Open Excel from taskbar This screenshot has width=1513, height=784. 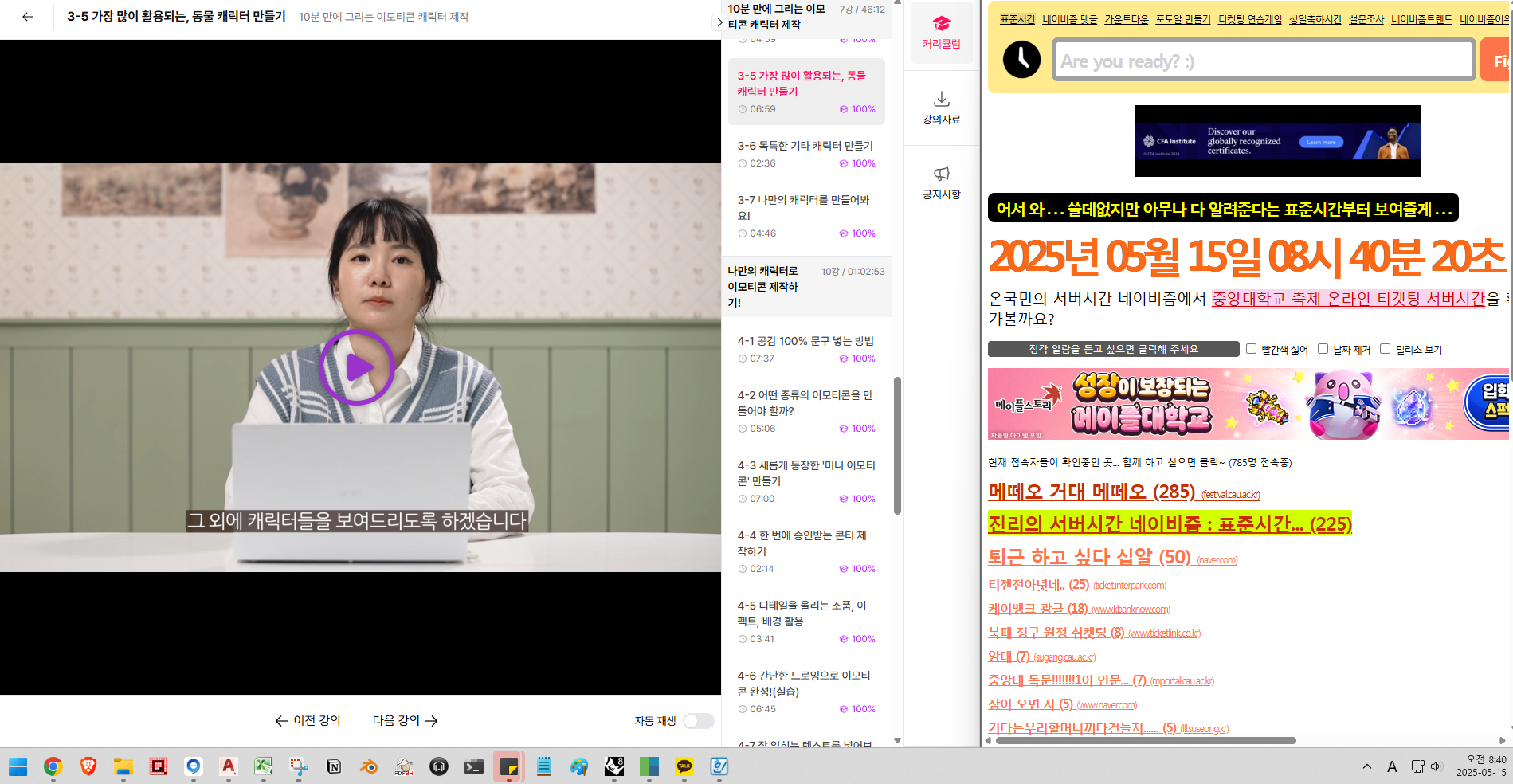263,766
